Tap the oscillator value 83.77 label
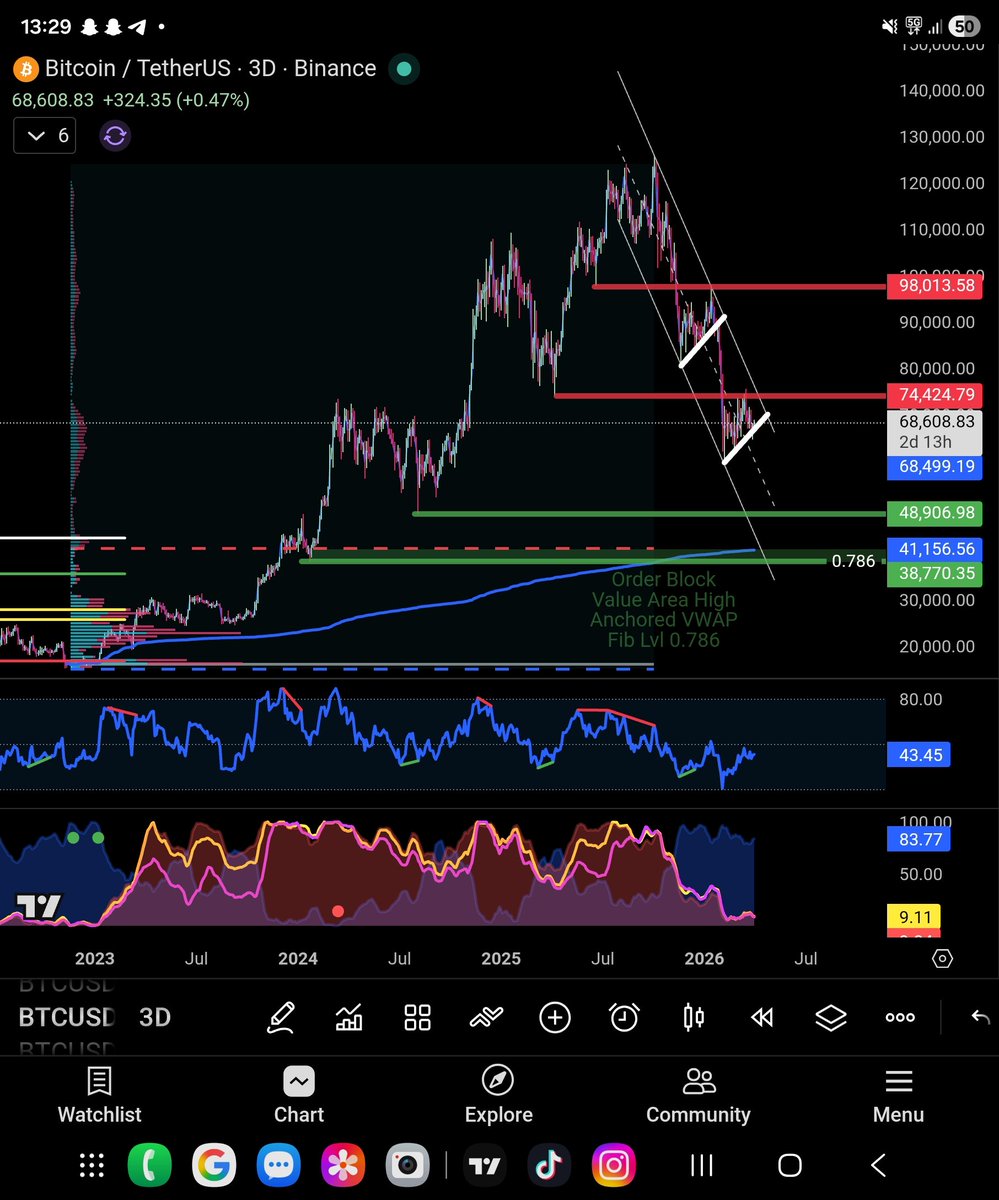The image size is (999, 1200). click(920, 839)
